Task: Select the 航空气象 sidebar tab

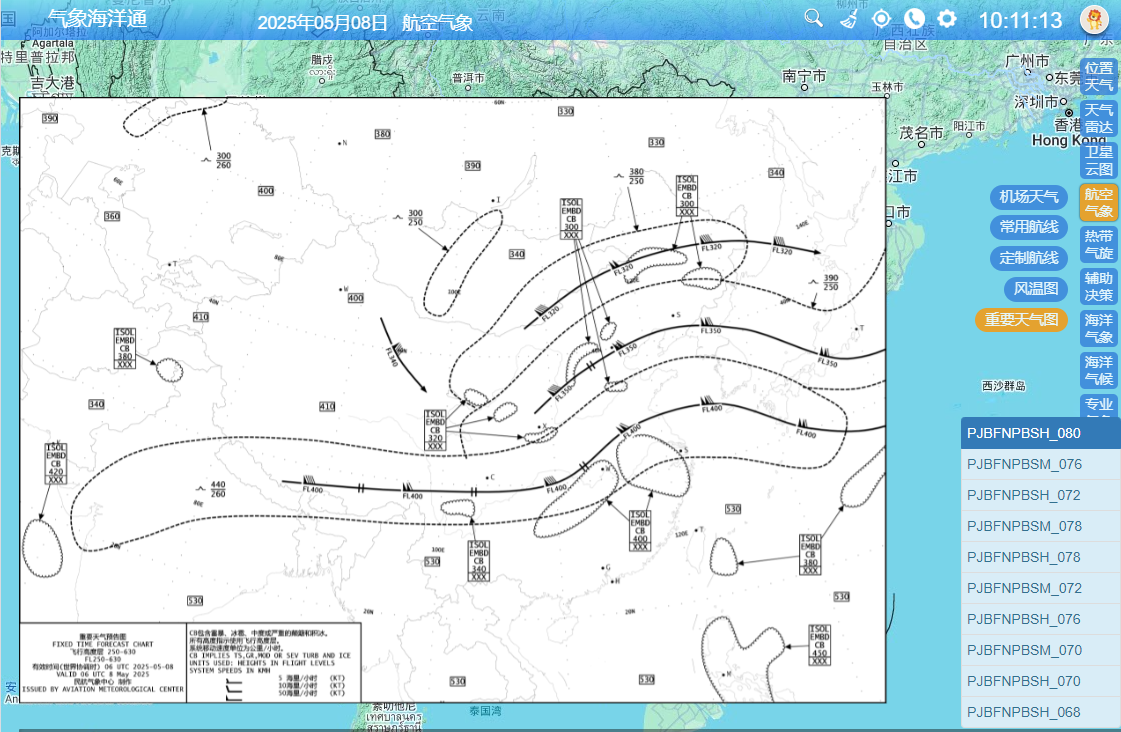Action: pyautogui.click(x=1098, y=202)
